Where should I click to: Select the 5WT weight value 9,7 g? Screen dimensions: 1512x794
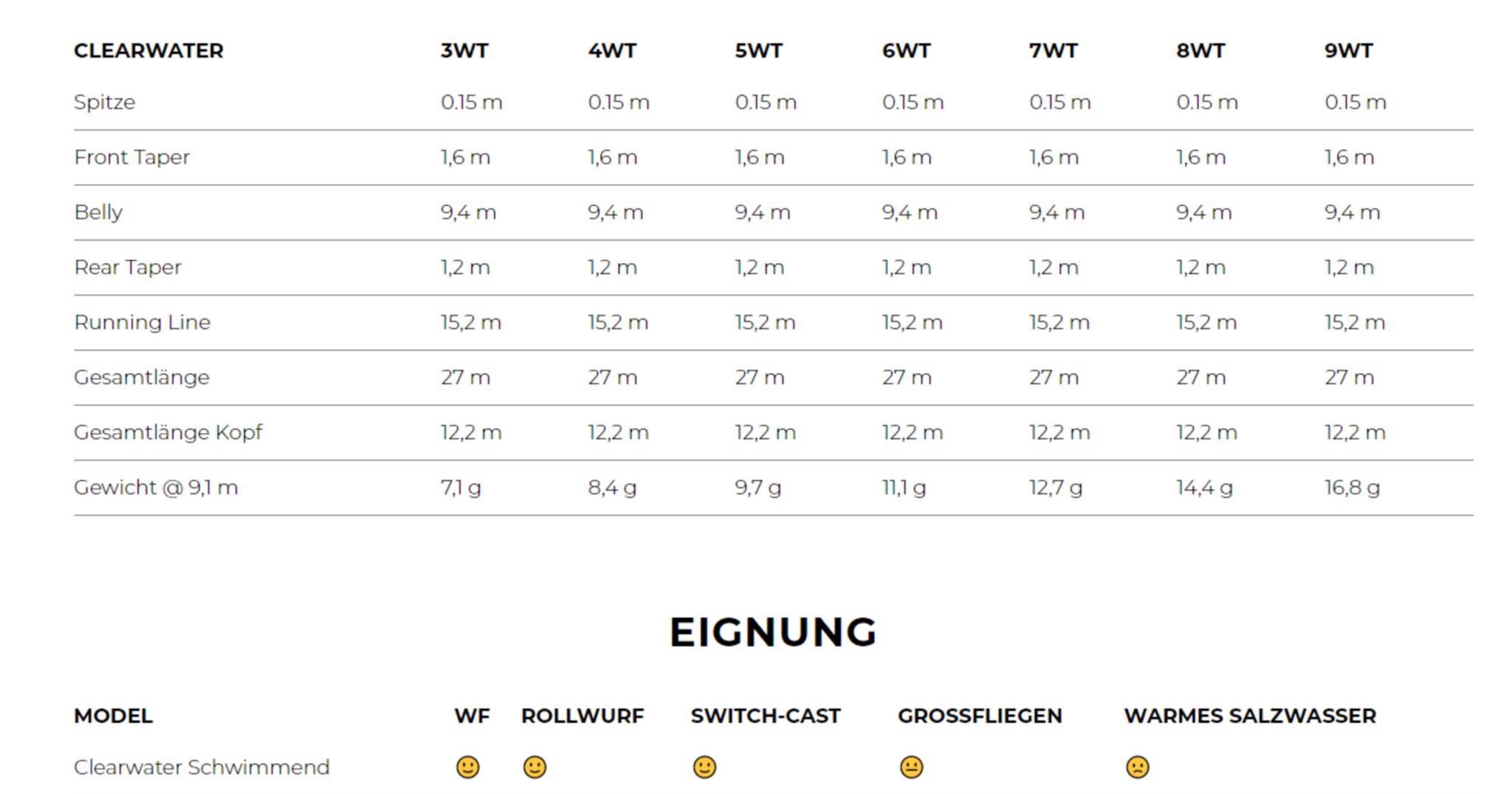[x=757, y=487]
